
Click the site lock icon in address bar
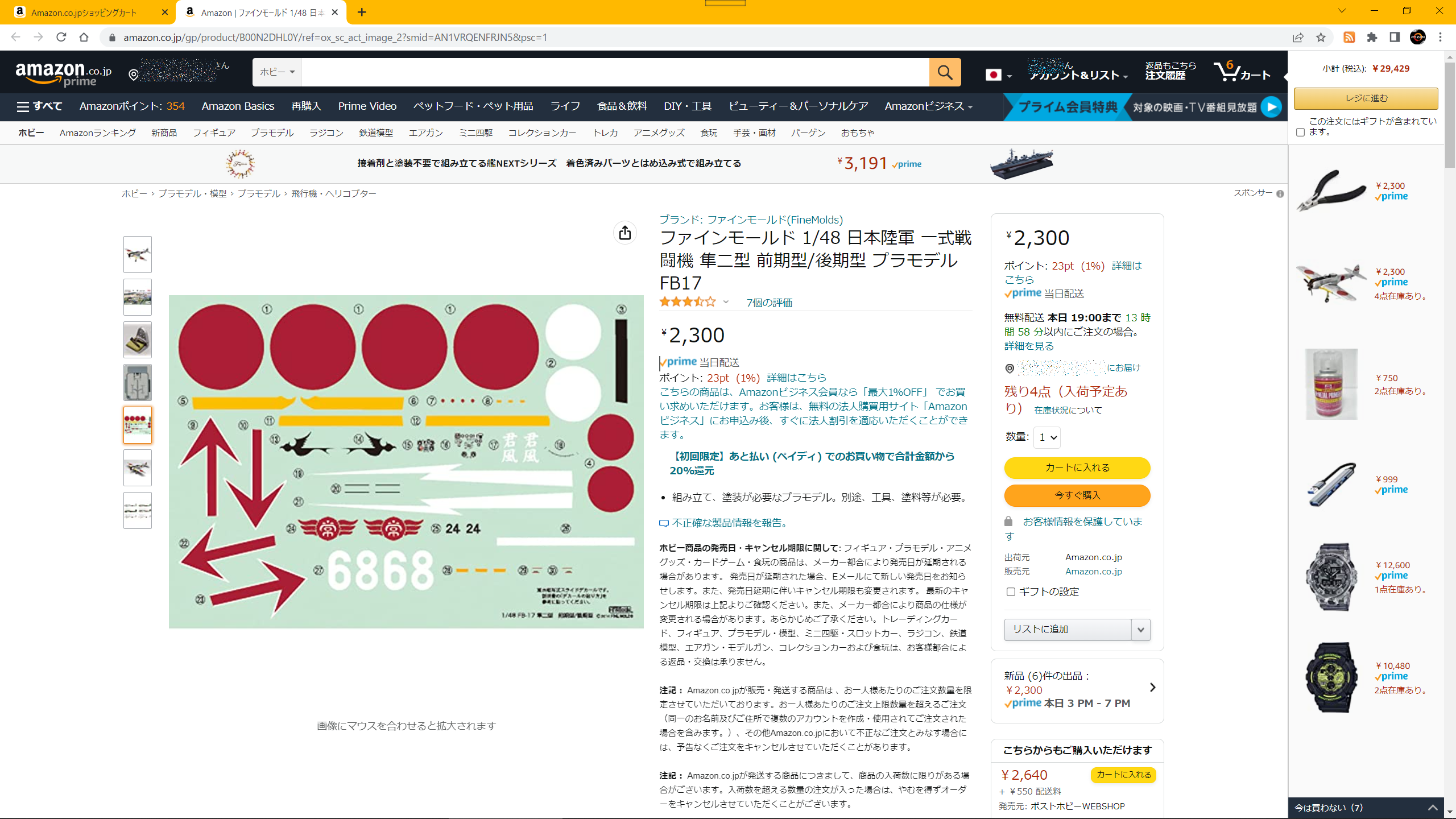pyautogui.click(x=112, y=37)
